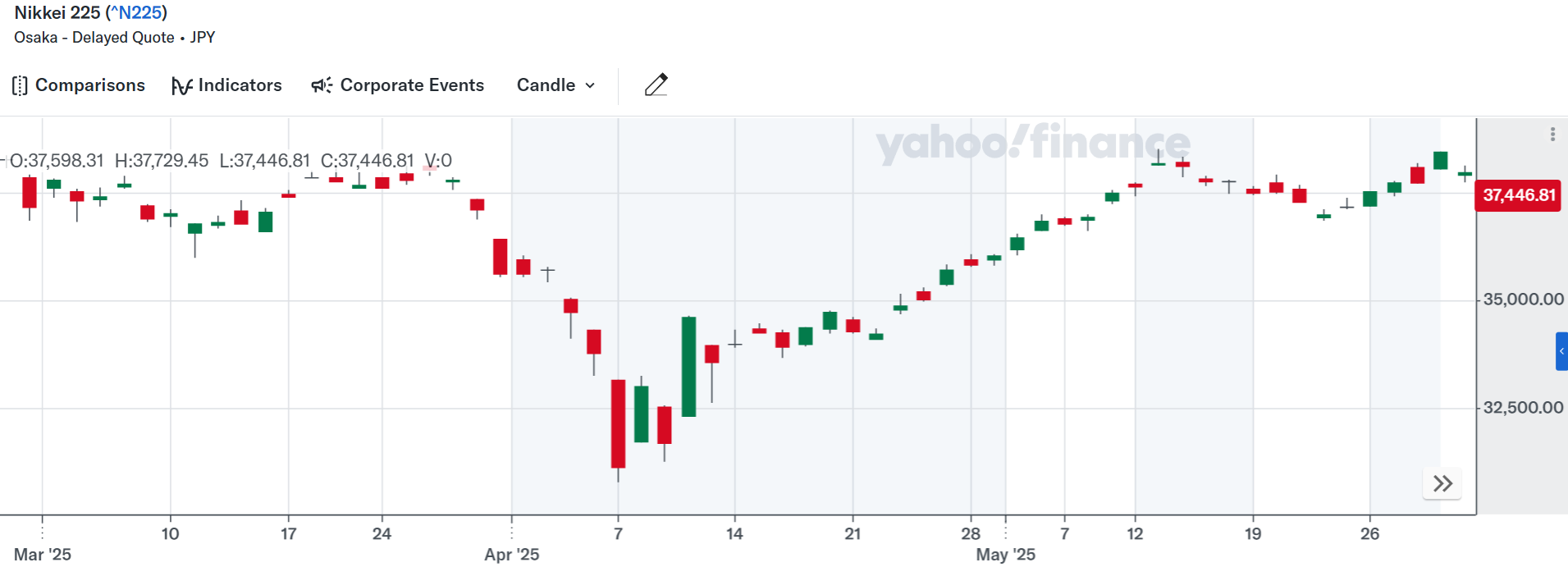The image size is (1568, 567).
Task: Click the 35,000.00 price axis label
Action: point(1523,300)
